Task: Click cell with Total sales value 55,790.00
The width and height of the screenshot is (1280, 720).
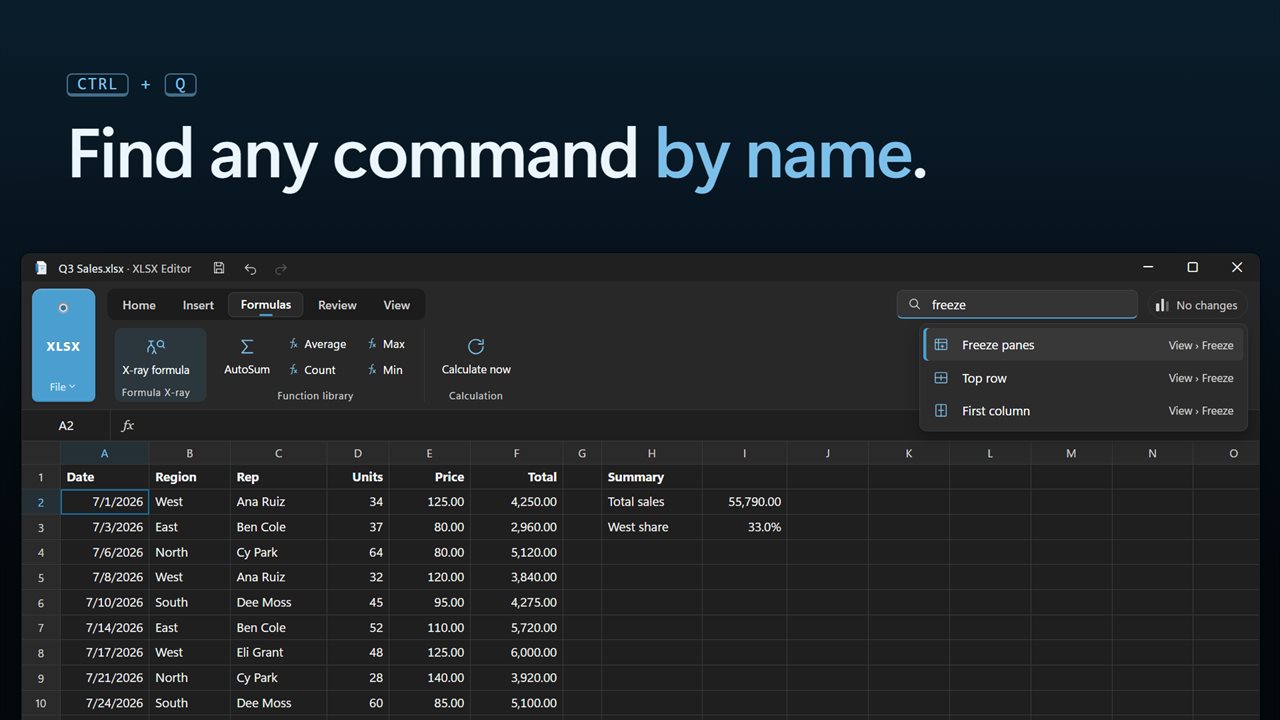Action: pyautogui.click(x=744, y=502)
